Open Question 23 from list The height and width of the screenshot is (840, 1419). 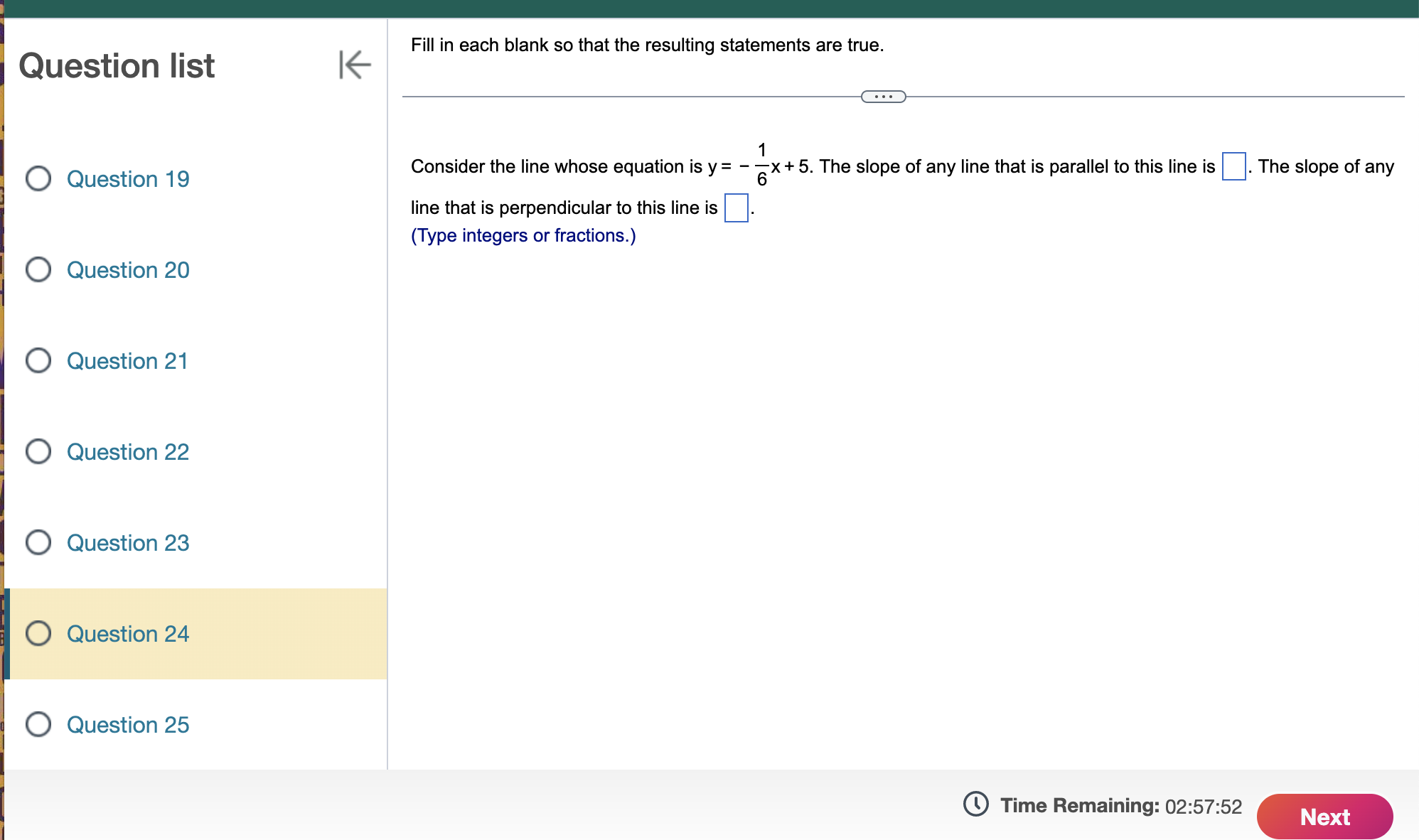(x=128, y=543)
